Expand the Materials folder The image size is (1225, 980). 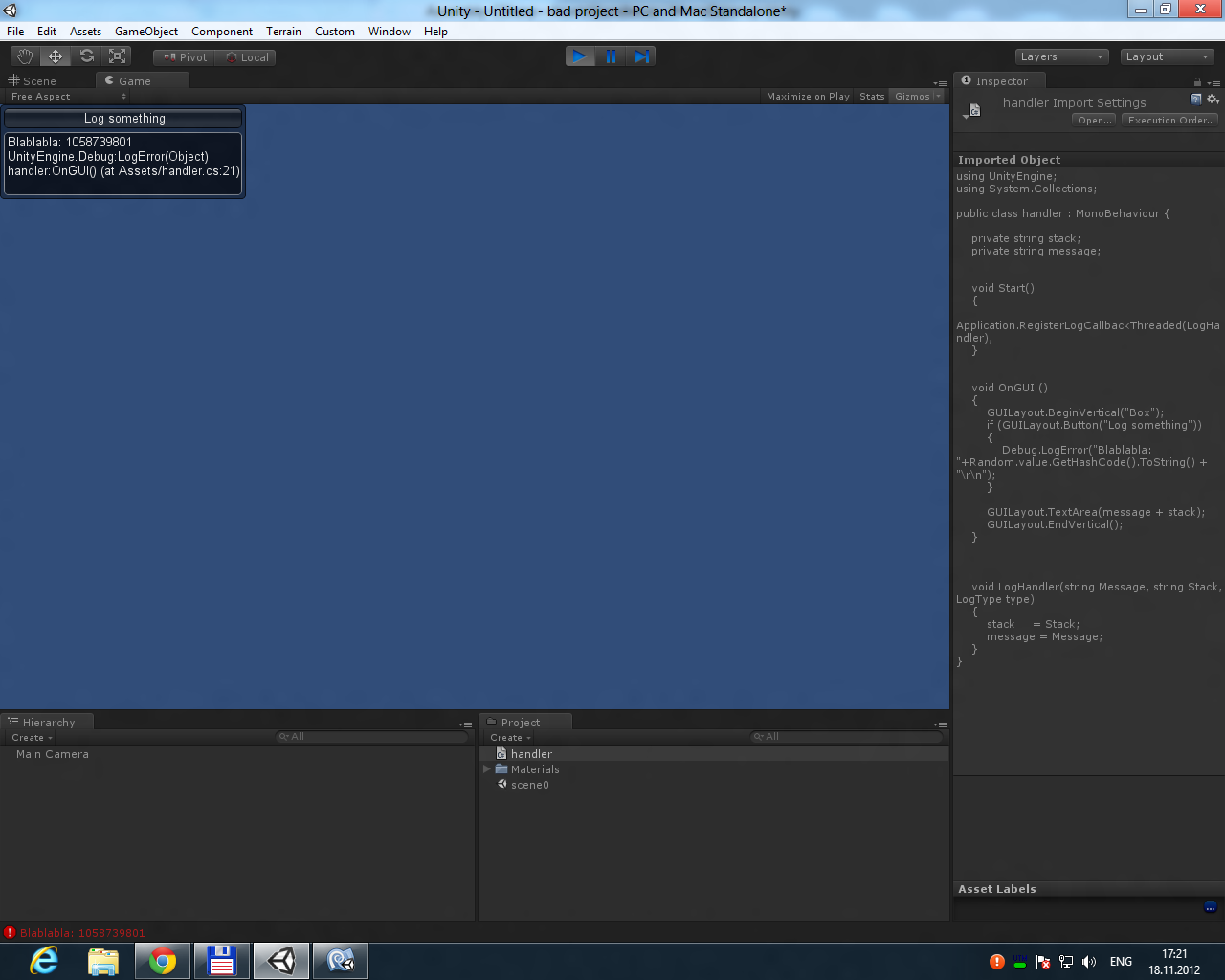tap(487, 769)
